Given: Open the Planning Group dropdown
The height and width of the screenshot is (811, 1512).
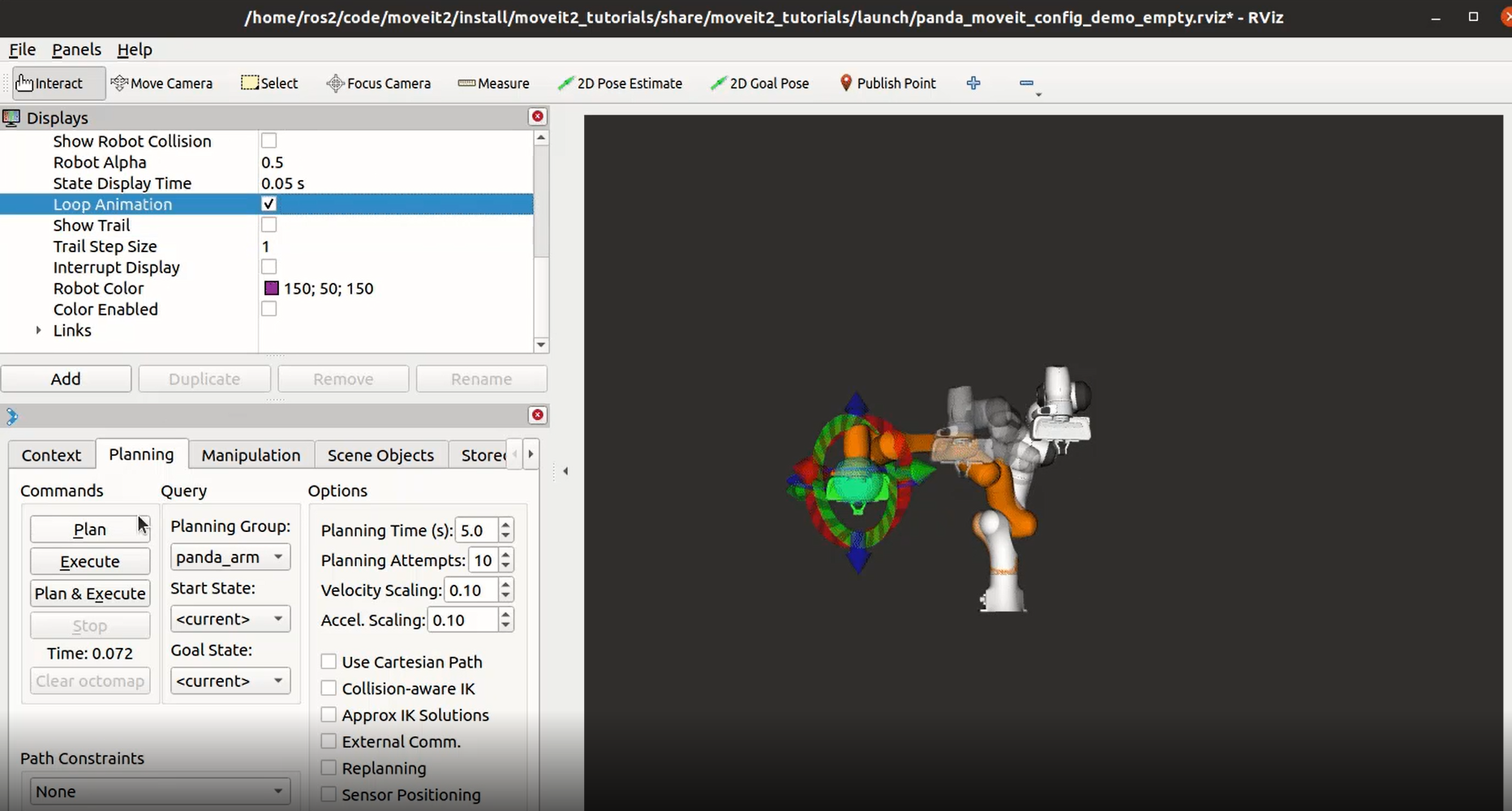Looking at the screenshot, I should click(230, 557).
